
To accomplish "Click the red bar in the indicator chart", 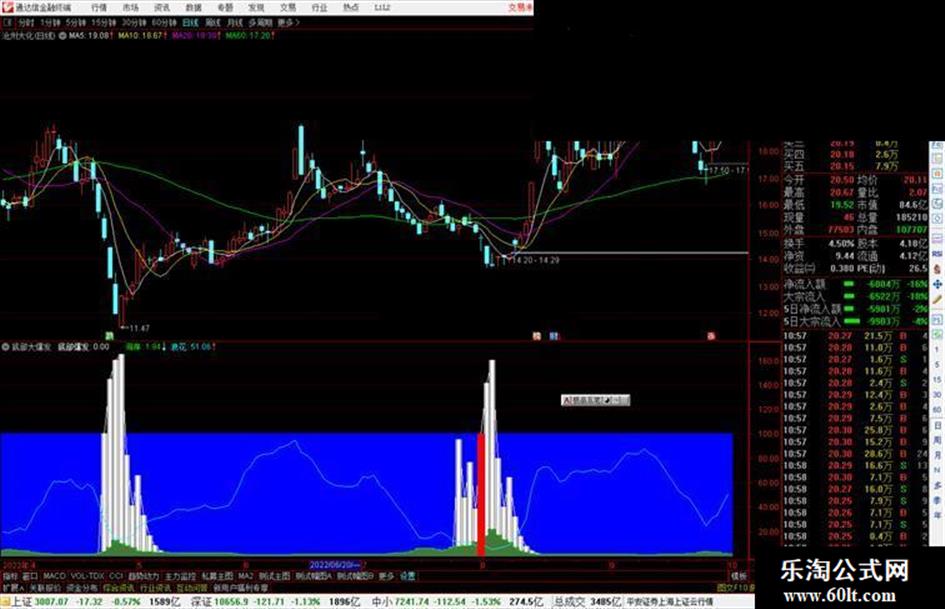I will 481,494.
